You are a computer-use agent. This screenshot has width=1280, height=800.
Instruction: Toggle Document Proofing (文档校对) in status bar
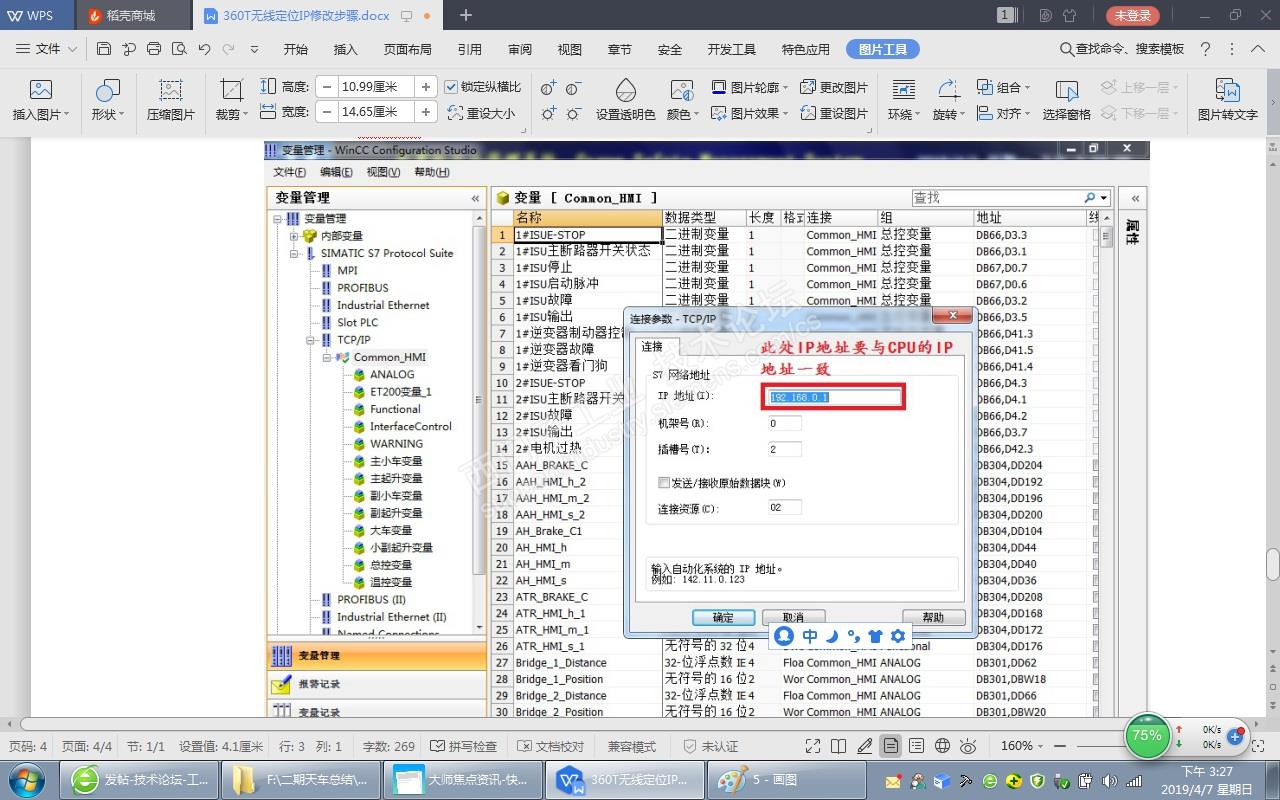tap(550, 746)
